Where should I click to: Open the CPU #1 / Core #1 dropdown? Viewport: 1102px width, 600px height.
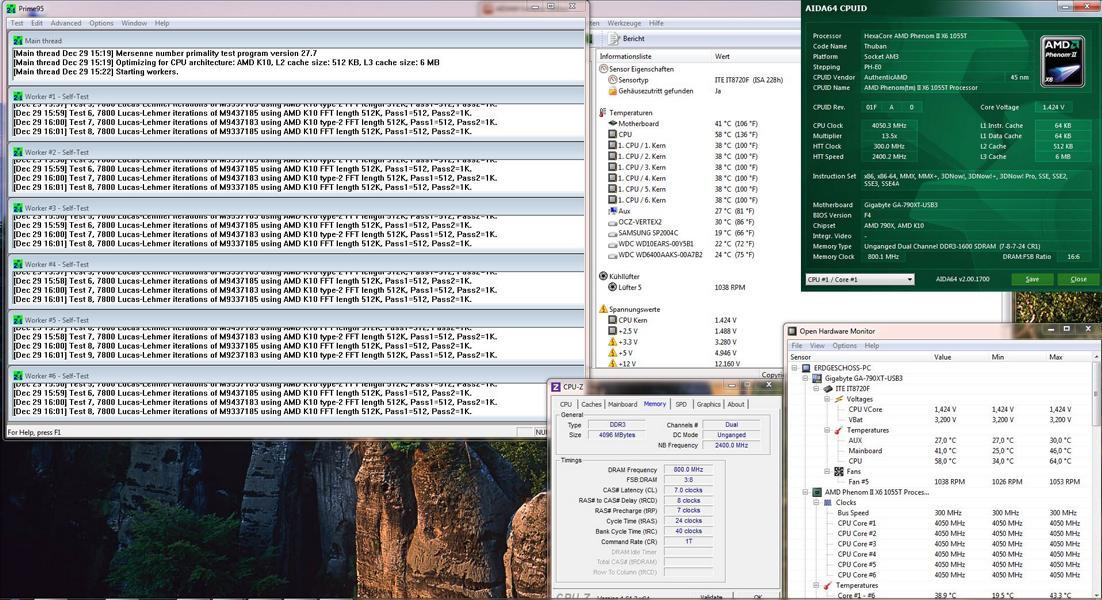coord(860,279)
